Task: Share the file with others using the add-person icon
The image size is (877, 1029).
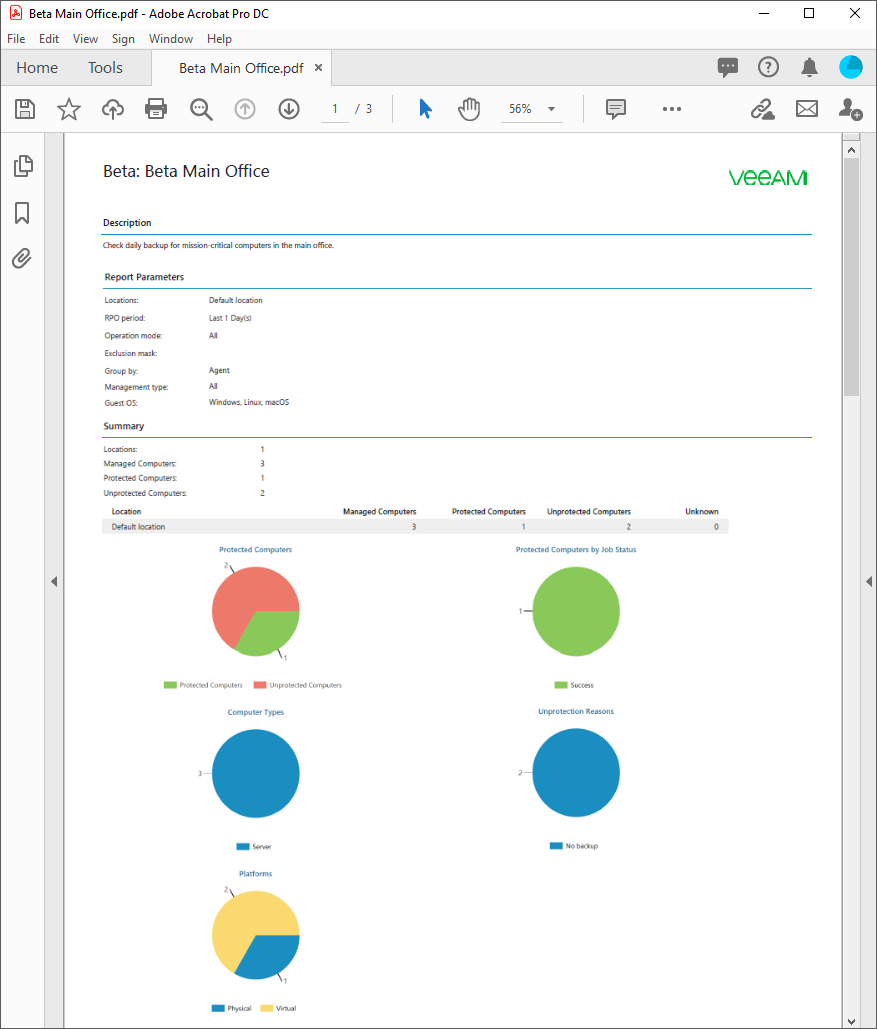Action: [850, 109]
